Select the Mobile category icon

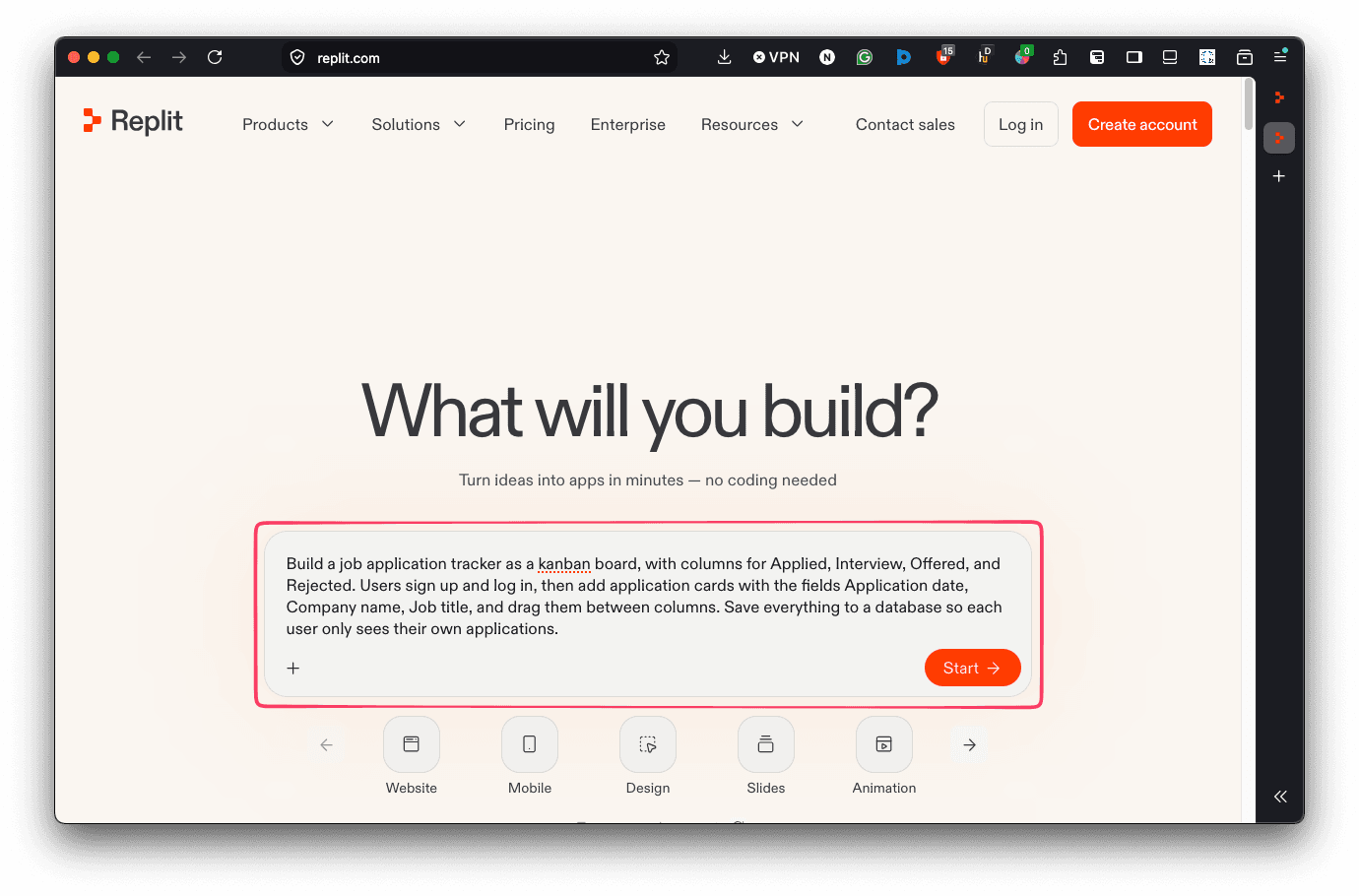pyautogui.click(x=530, y=744)
